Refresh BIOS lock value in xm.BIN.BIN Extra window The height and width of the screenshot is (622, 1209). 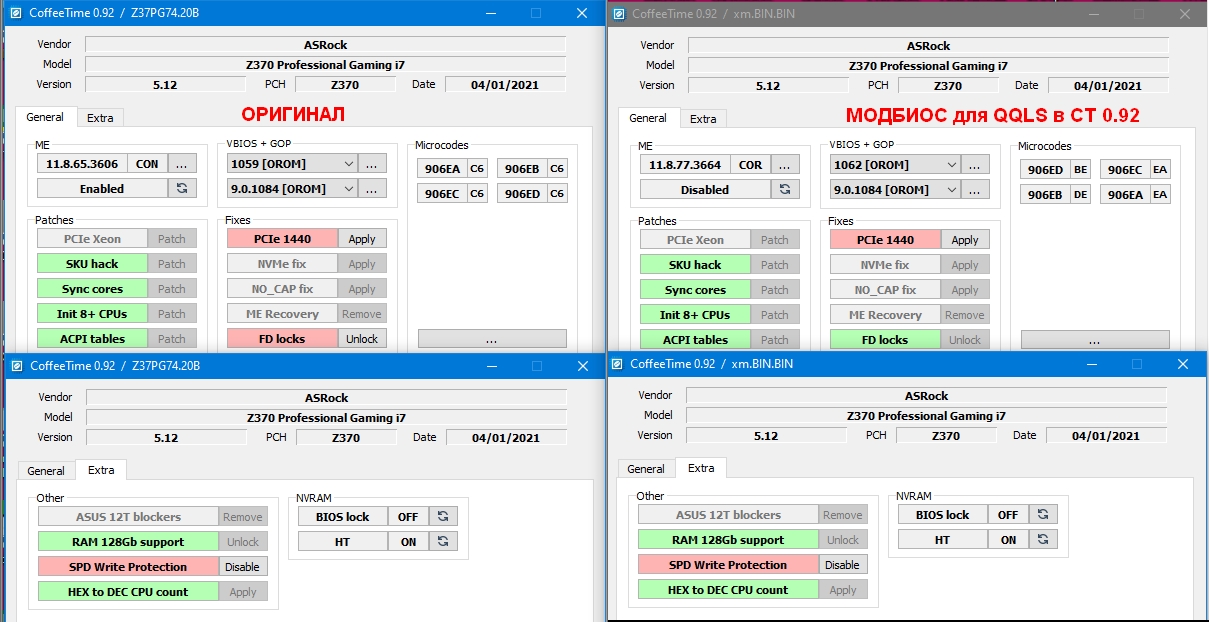point(1043,515)
